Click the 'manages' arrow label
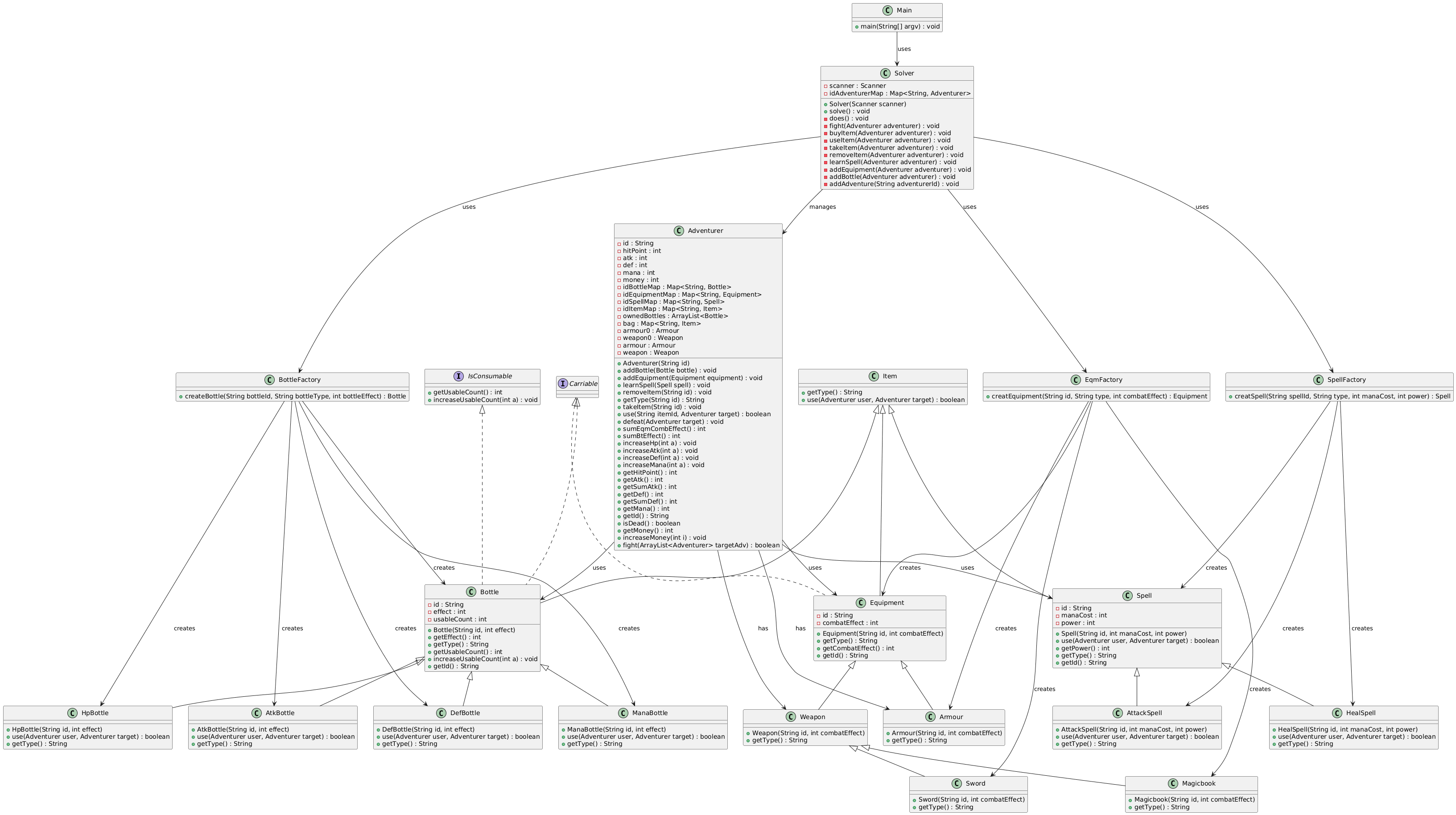Image resolution: width=1456 pixels, height=815 pixels. pos(822,207)
